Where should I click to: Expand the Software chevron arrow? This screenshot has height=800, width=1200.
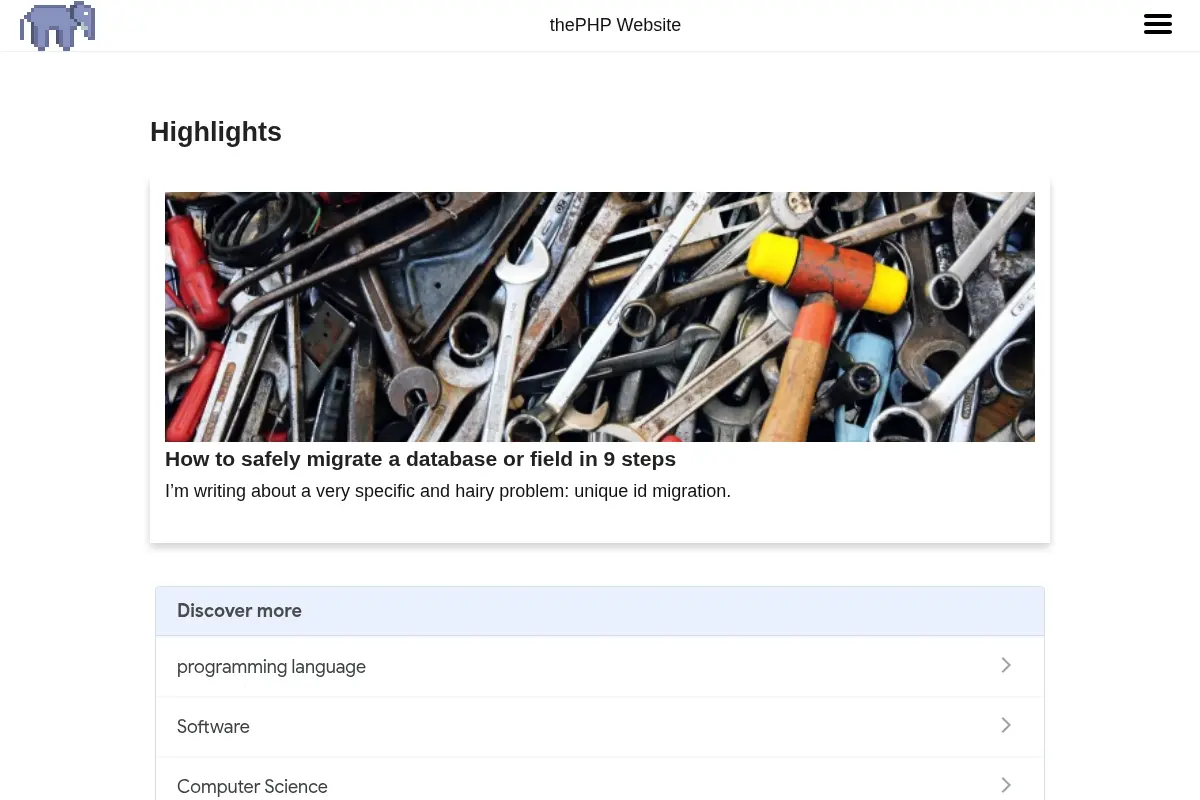click(1006, 725)
